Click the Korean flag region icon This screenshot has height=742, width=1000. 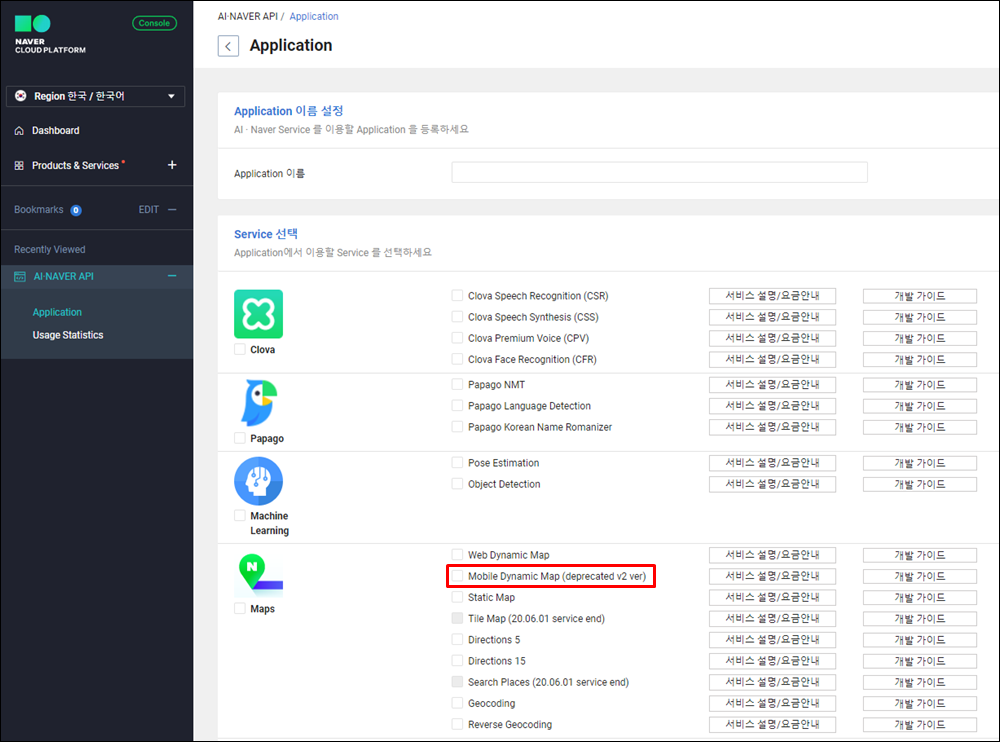20,96
